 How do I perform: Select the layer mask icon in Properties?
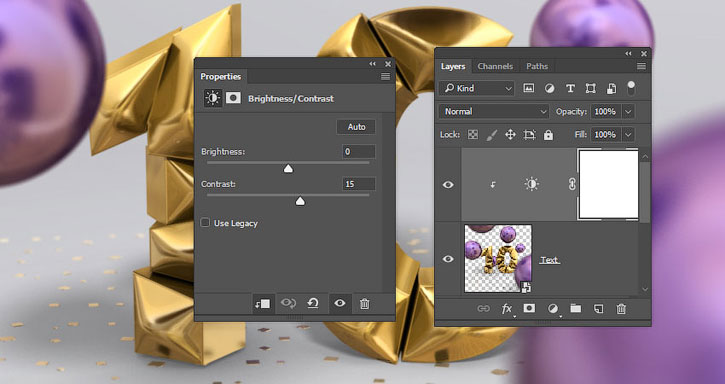[x=233, y=98]
